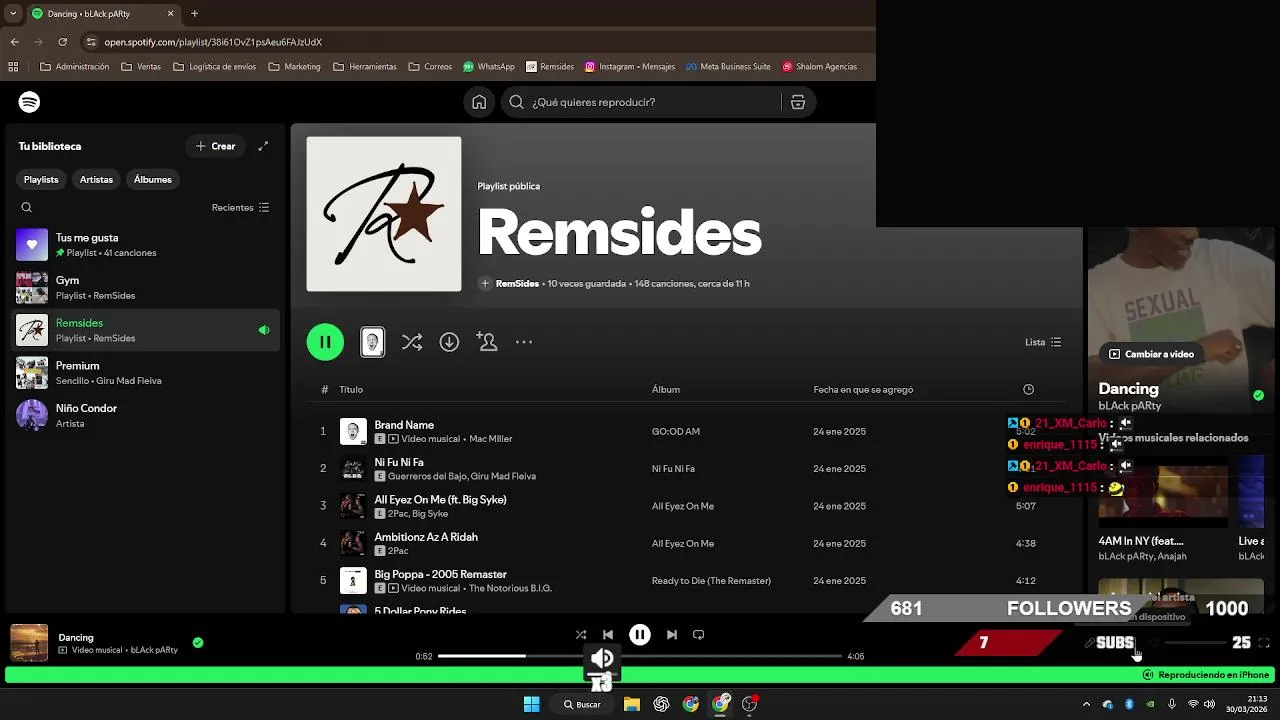Open more options for Remsides playlist

[x=524, y=342]
